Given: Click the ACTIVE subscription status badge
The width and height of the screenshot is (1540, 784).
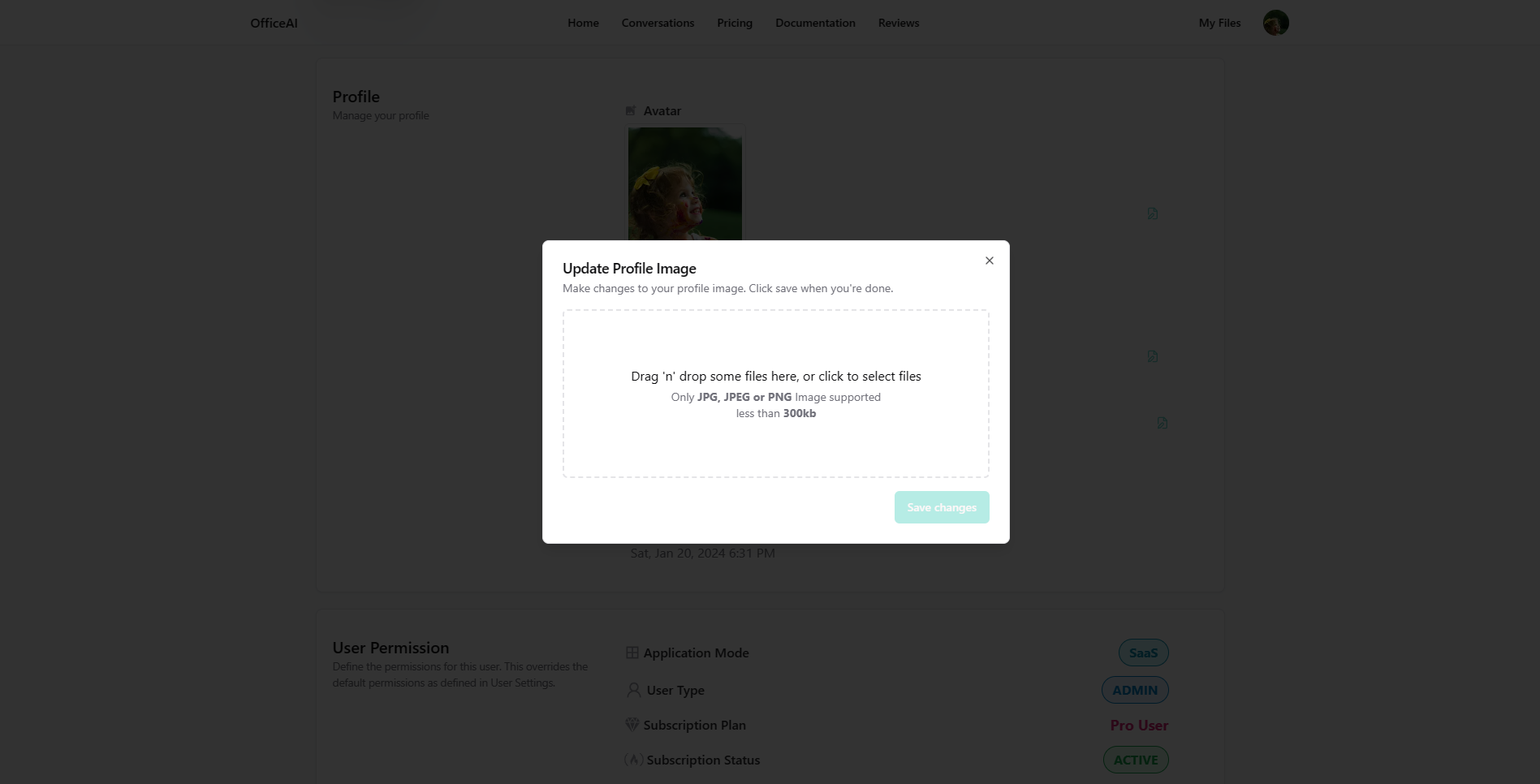Looking at the screenshot, I should pyautogui.click(x=1136, y=760).
